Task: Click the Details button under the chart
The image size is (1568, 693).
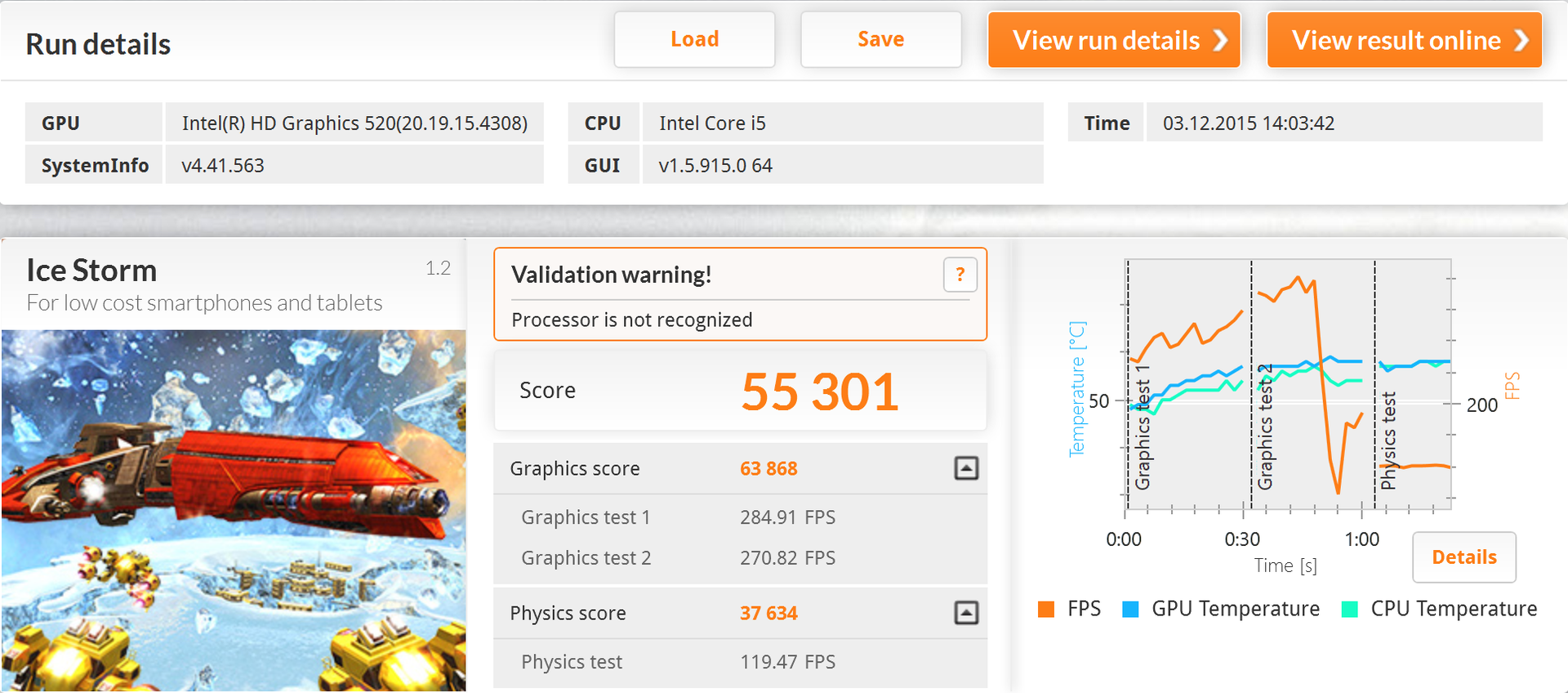Action: [1464, 557]
